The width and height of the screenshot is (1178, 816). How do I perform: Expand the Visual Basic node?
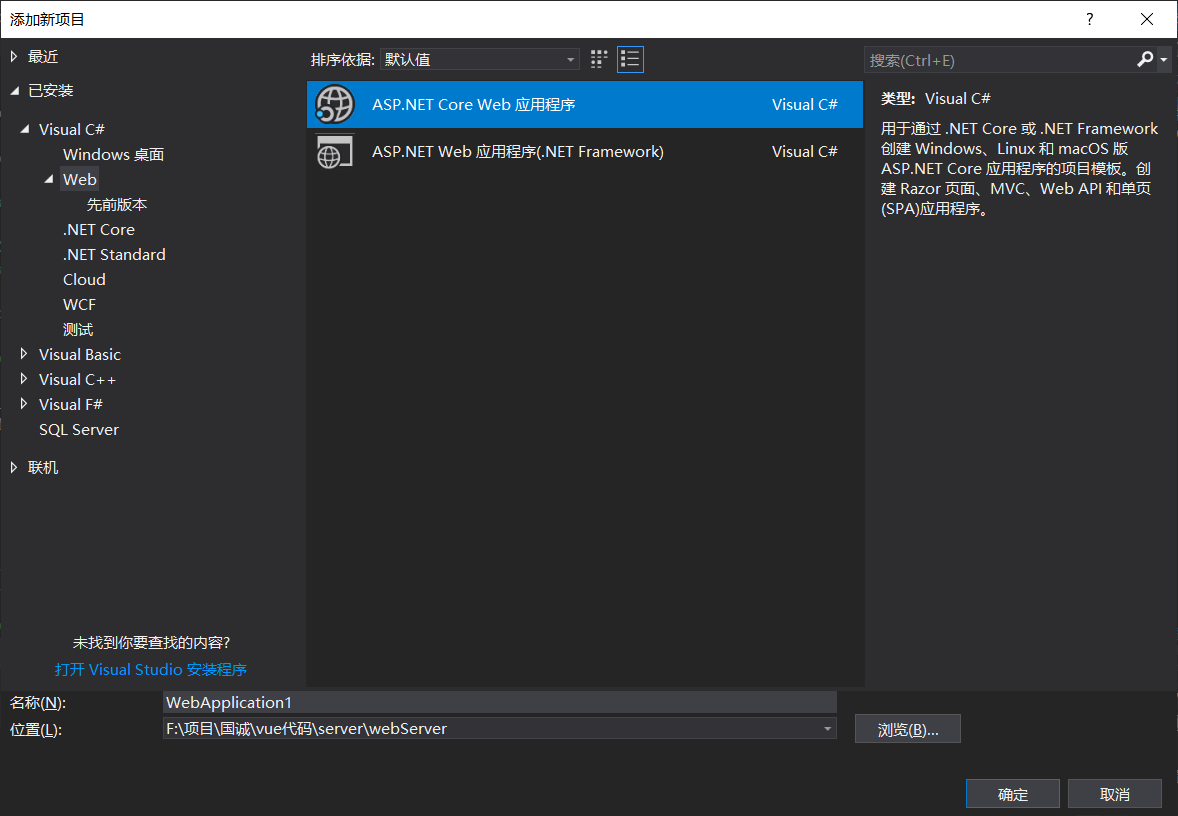24,354
